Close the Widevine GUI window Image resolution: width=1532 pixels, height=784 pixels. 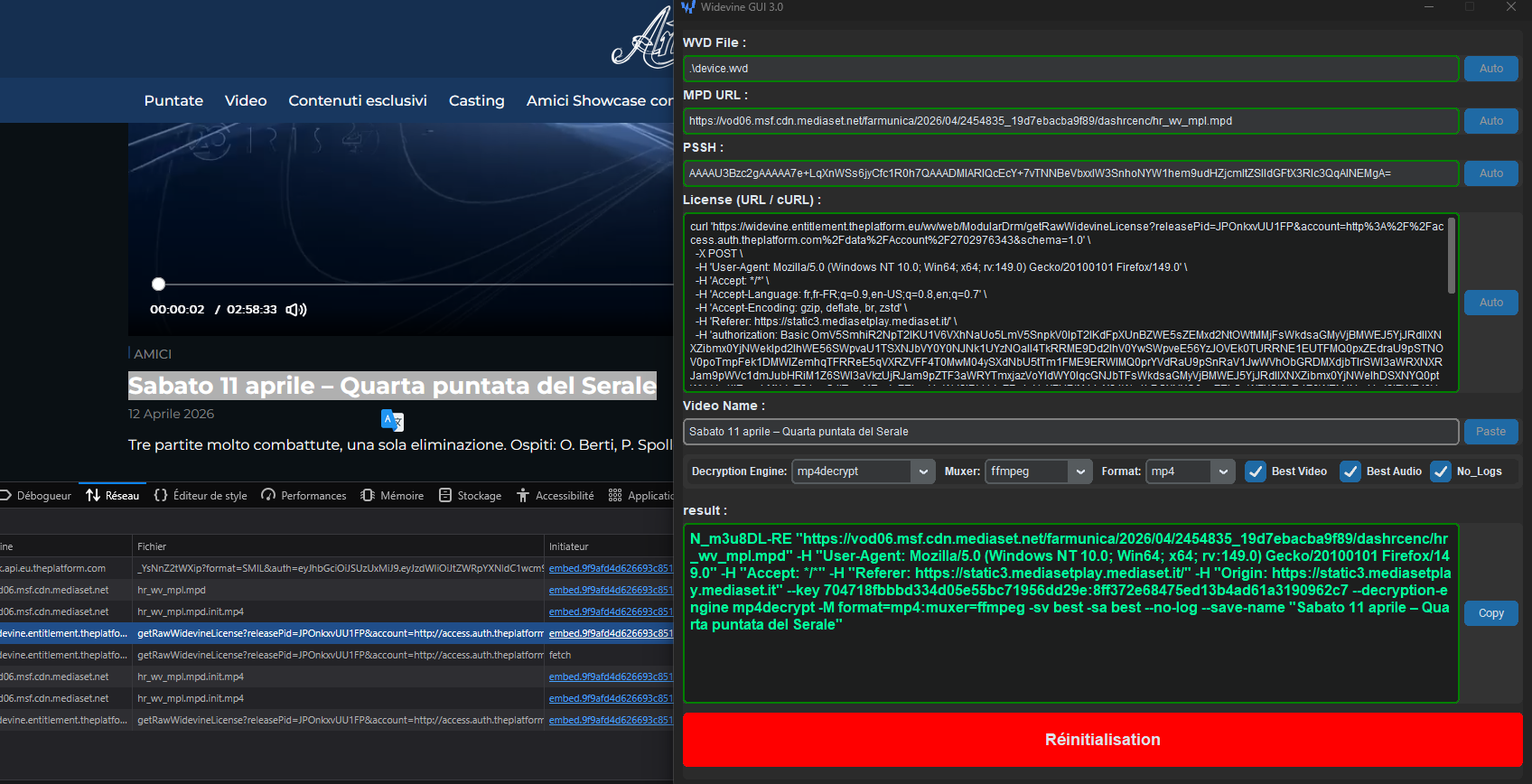[1511, 7]
